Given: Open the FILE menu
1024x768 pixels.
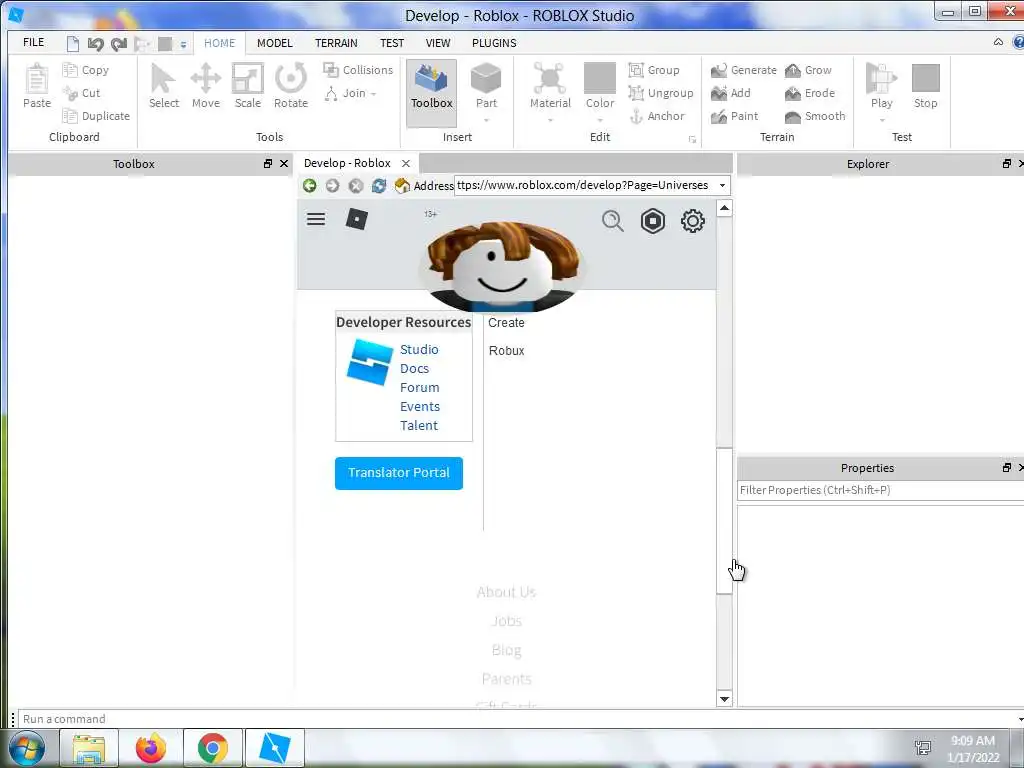Looking at the screenshot, I should (x=33, y=42).
